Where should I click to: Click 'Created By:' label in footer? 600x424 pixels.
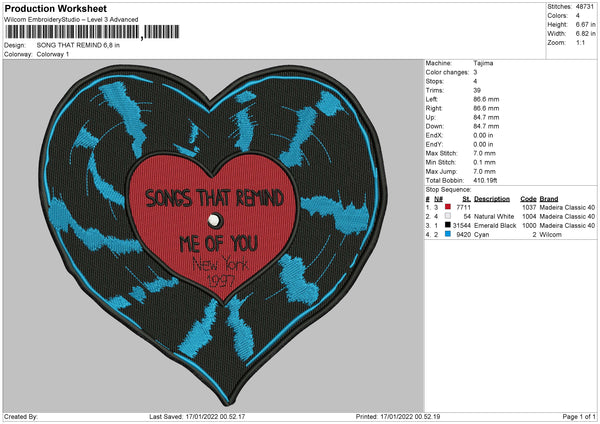[x=21, y=416]
